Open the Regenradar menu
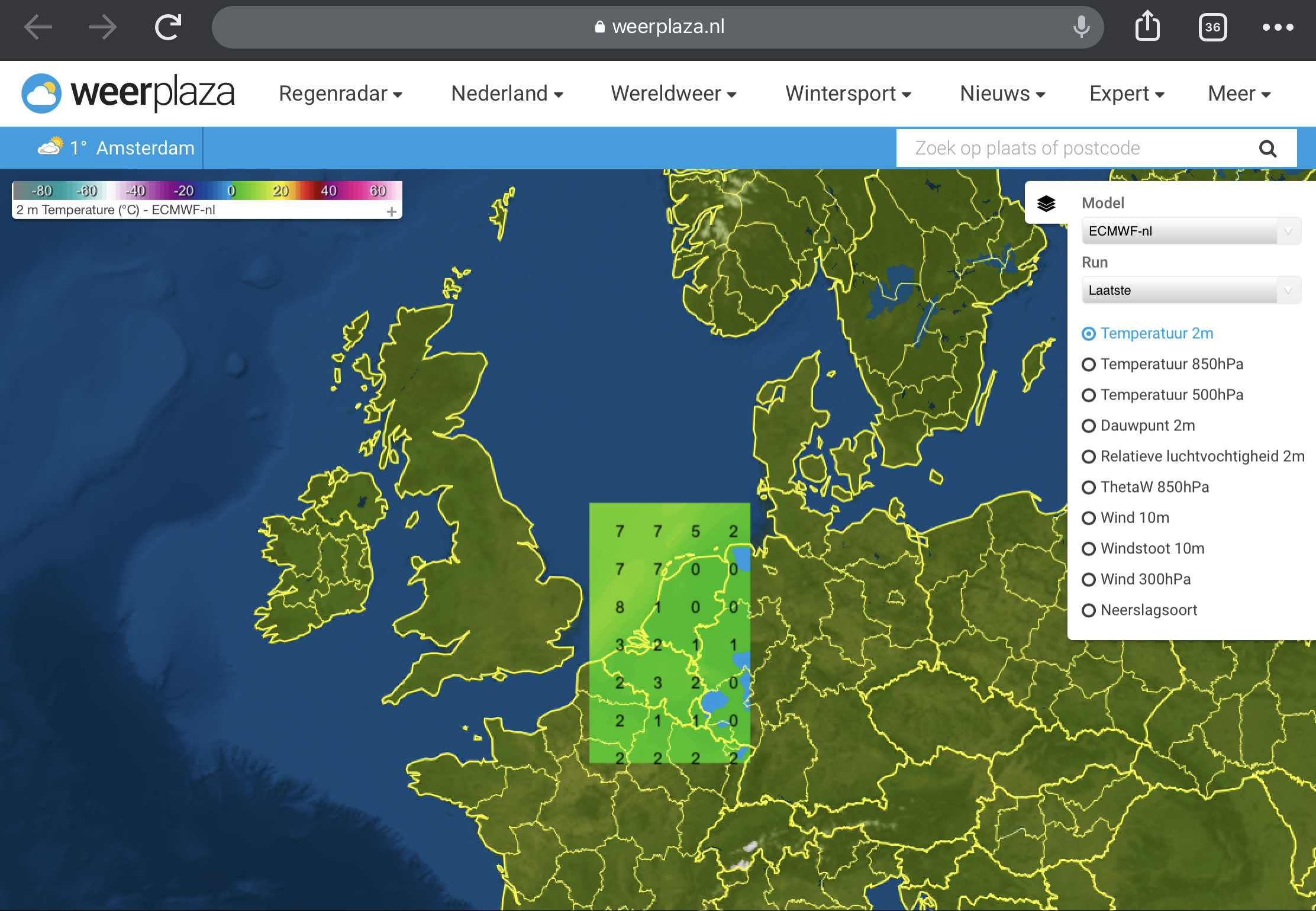The image size is (1316, 911). pyautogui.click(x=340, y=94)
